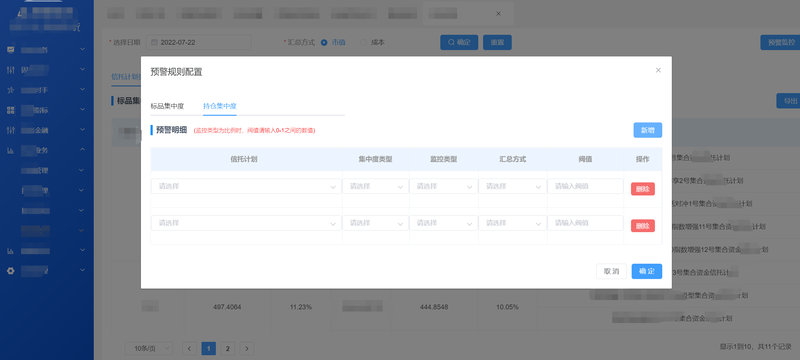Expand the 金融 sidebar menu chevron
800x360 pixels.
(82, 130)
